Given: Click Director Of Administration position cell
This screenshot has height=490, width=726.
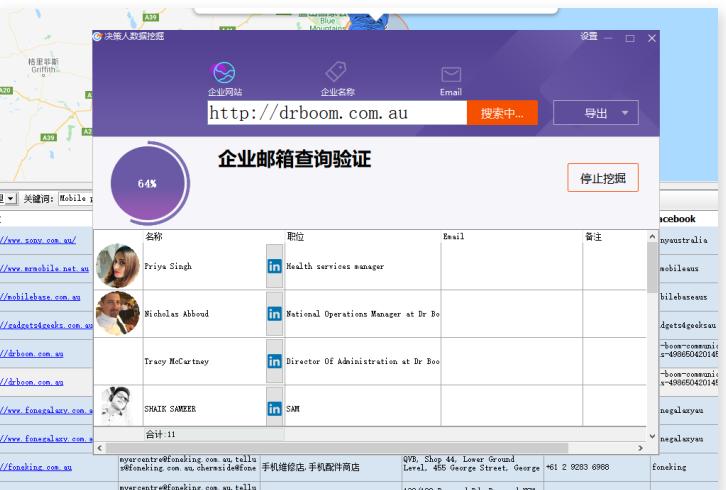Looking at the screenshot, I should click(363, 361).
